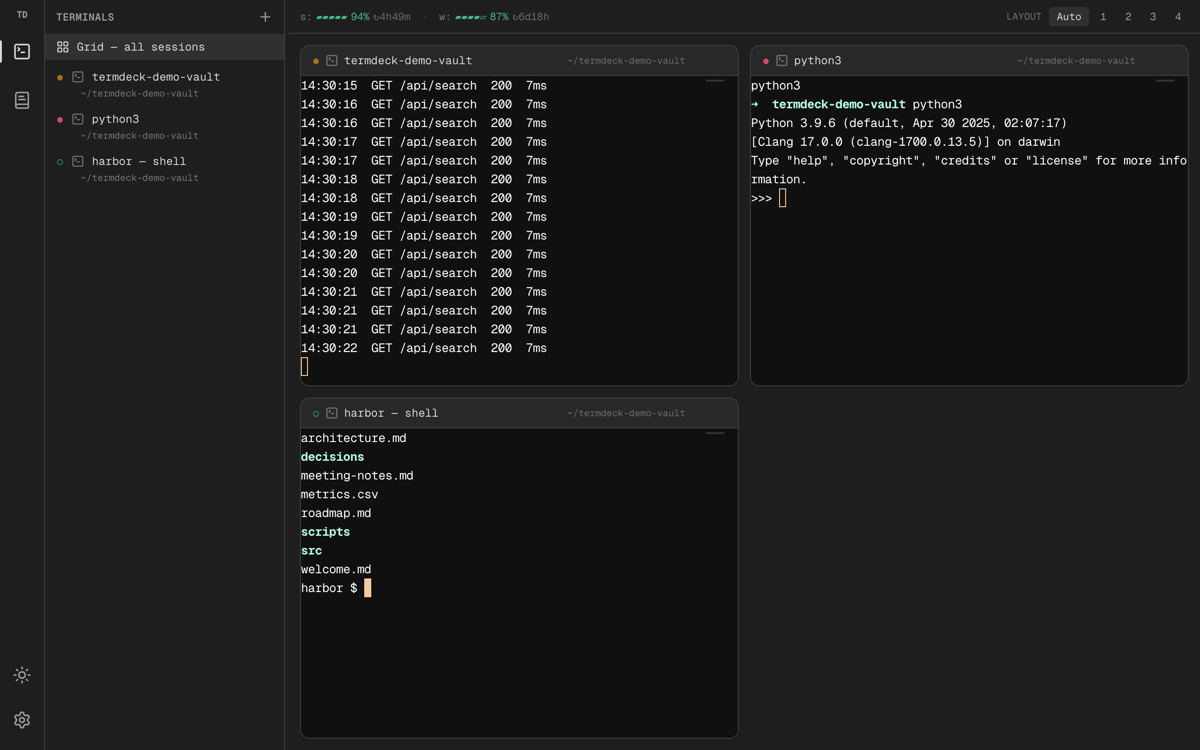Select termdeck-demo-vault session in sidebar
Image resolution: width=1200 pixels, height=750 pixels.
pyautogui.click(x=165, y=84)
